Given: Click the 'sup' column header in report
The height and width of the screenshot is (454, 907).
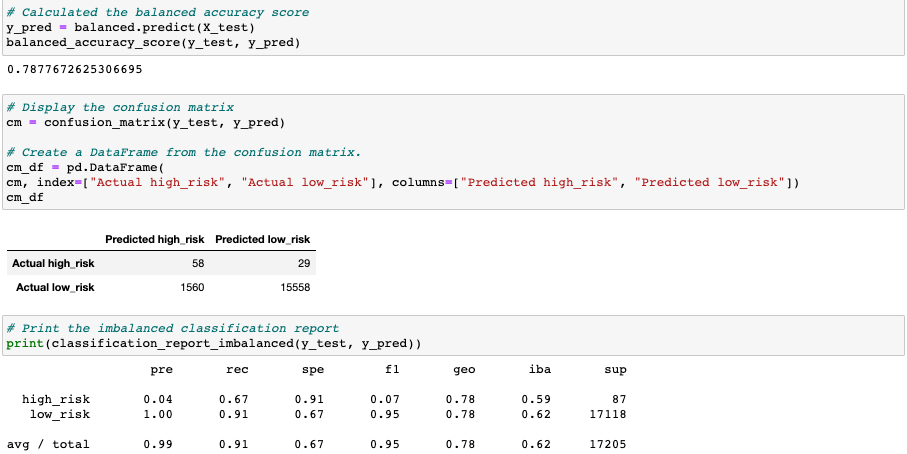Looking at the screenshot, I should click(615, 370).
